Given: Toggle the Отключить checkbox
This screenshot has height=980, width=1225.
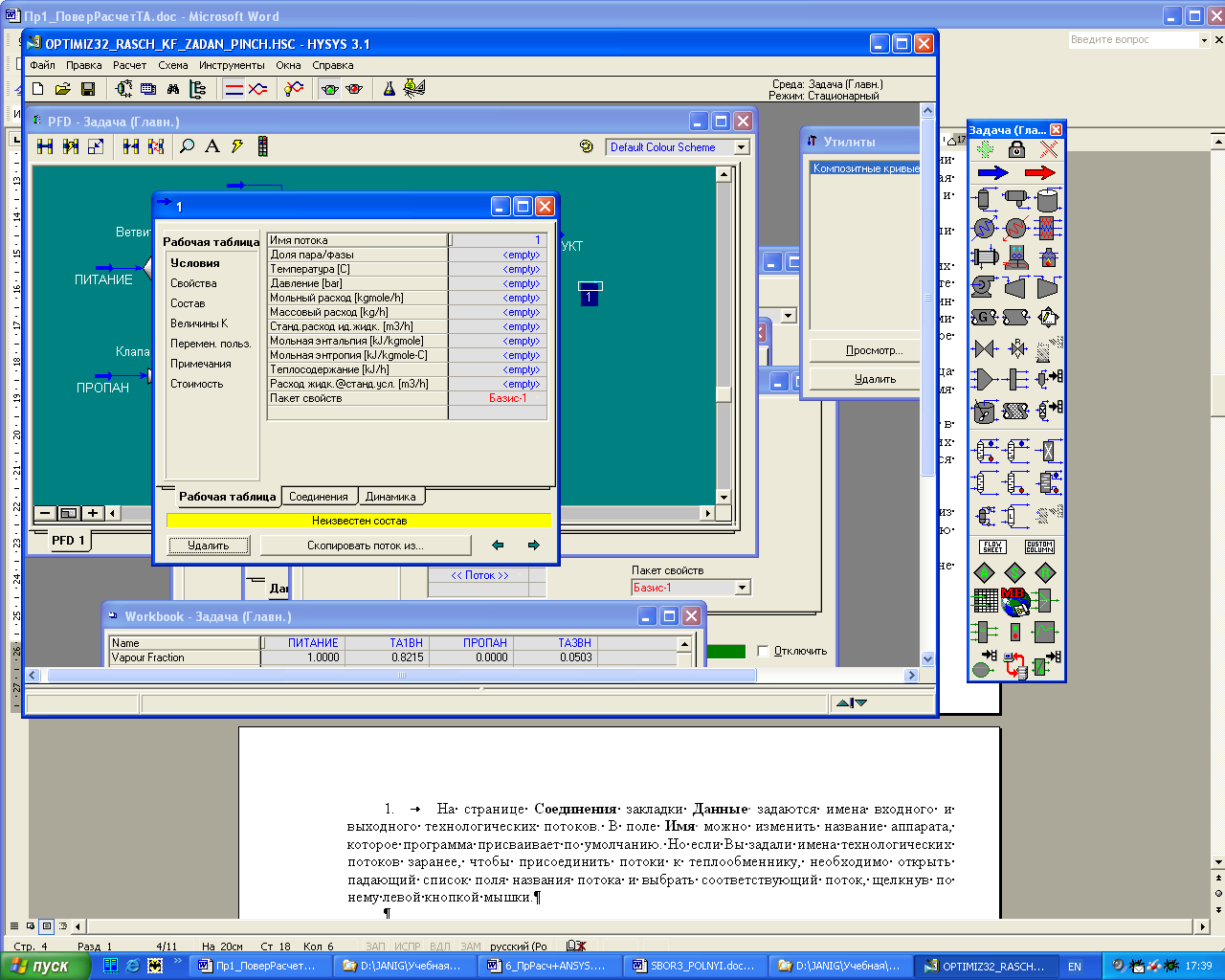Looking at the screenshot, I should click(x=763, y=651).
